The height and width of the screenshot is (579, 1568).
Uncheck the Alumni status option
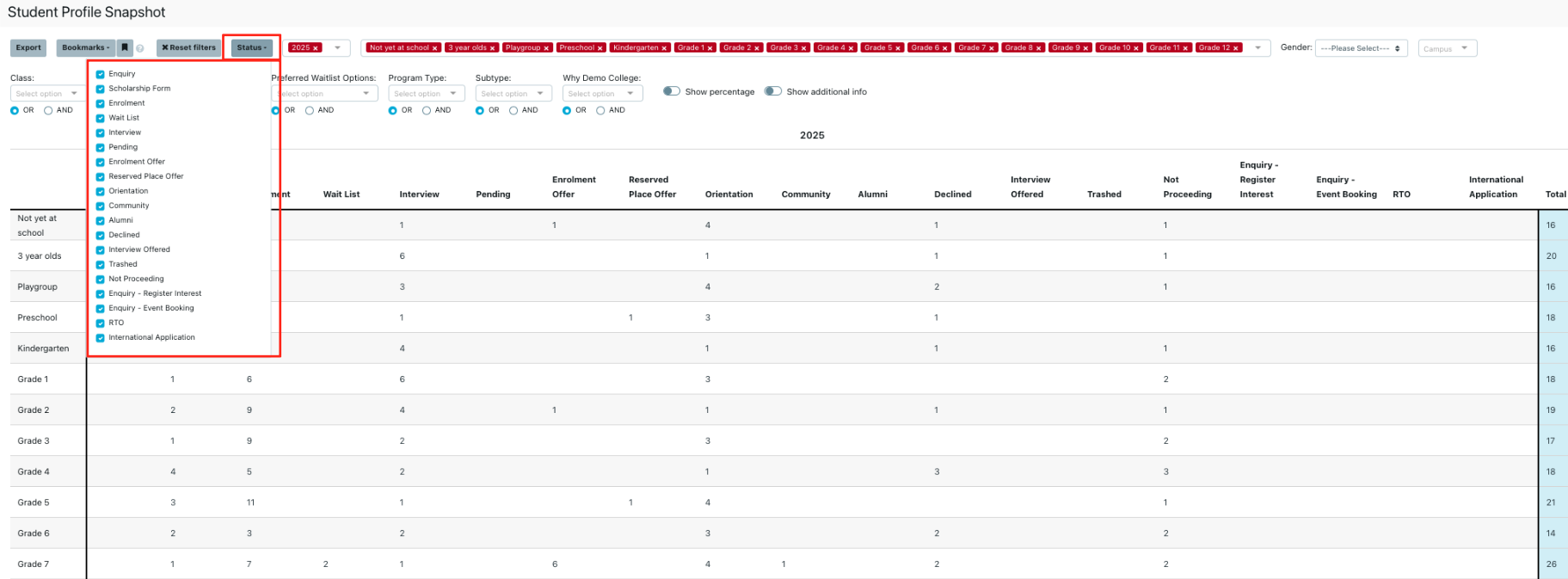(x=101, y=220)
